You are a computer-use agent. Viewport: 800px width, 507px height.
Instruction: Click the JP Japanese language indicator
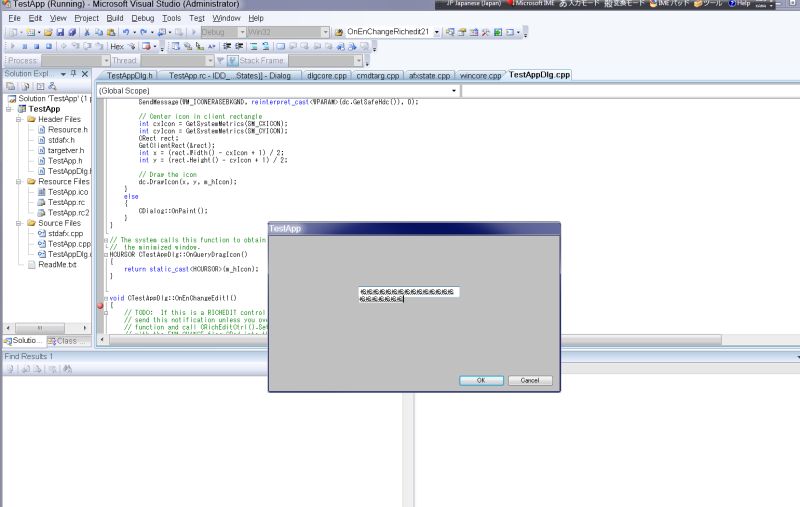pyautogui.click(x=473, y=4)
